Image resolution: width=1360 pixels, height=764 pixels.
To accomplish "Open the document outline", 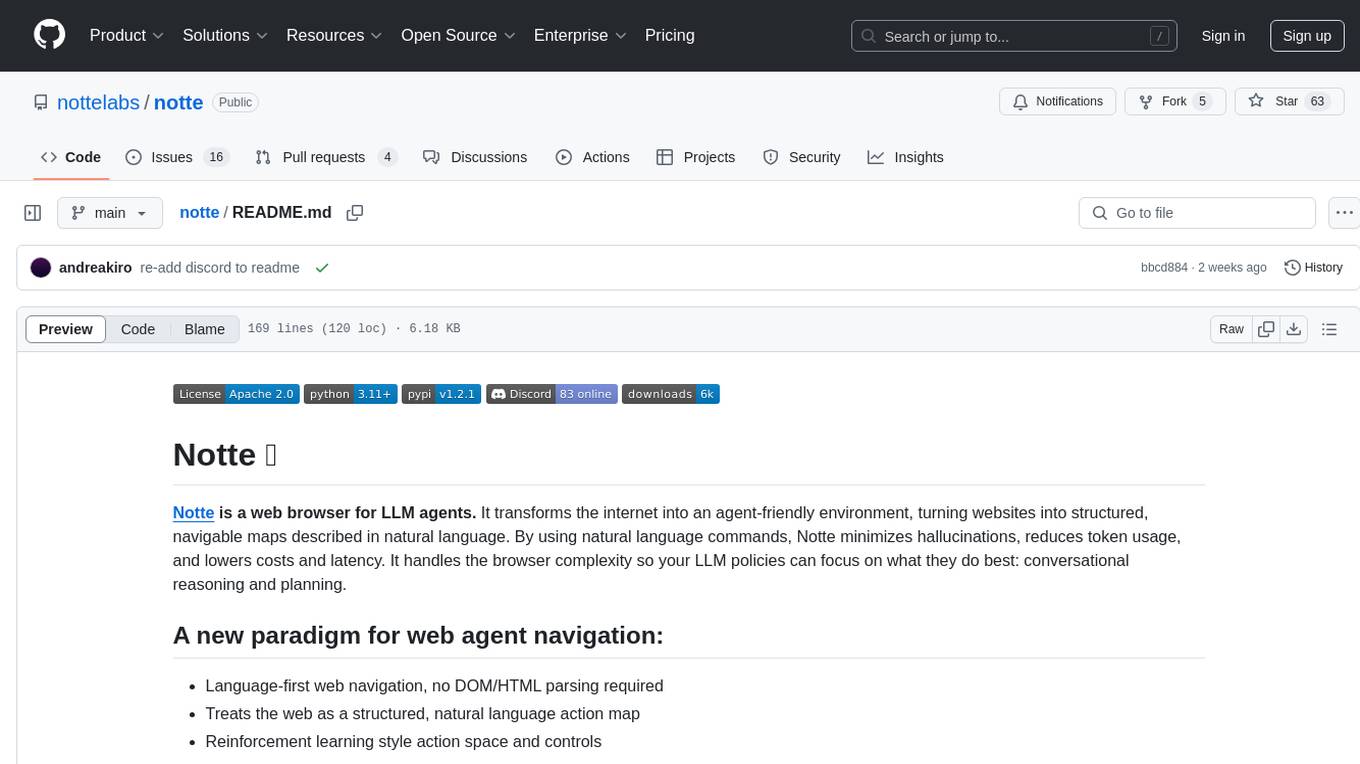I will pyautogui.click(x=1329, y=329).
